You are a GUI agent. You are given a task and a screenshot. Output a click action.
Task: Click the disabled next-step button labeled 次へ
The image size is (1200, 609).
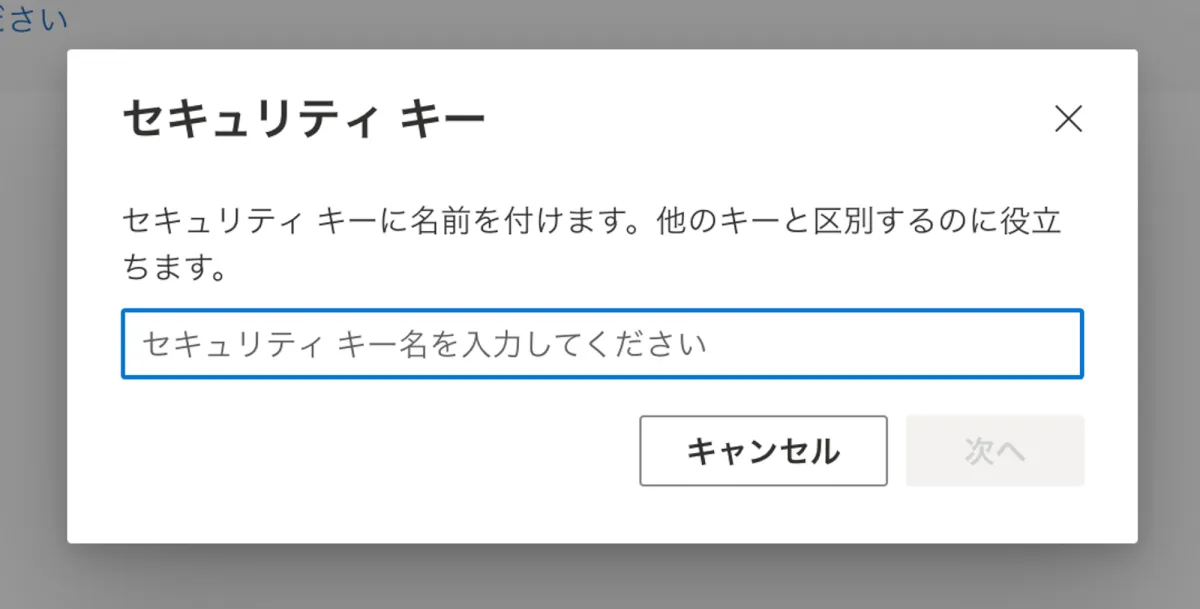click(995, 451)
